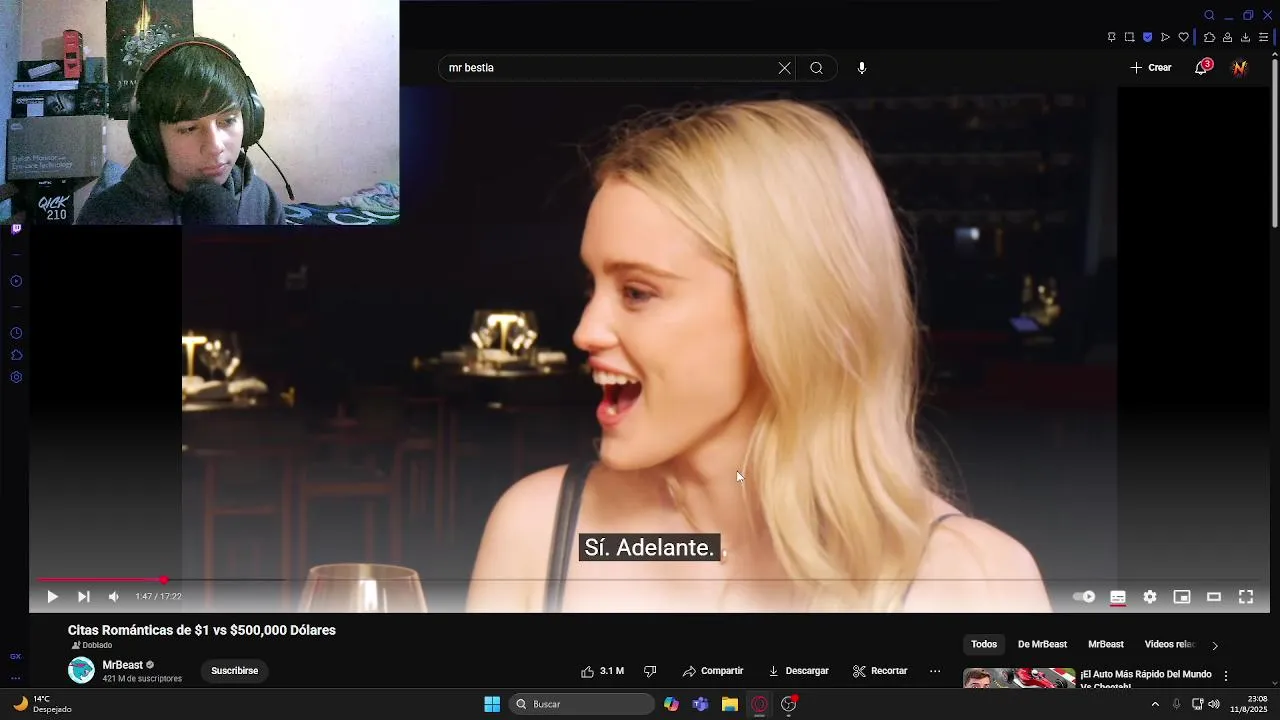Viewport: 1280px width, 720px height.
Task: Toggle subtitles with the captions button
Action: point(1118,597)
